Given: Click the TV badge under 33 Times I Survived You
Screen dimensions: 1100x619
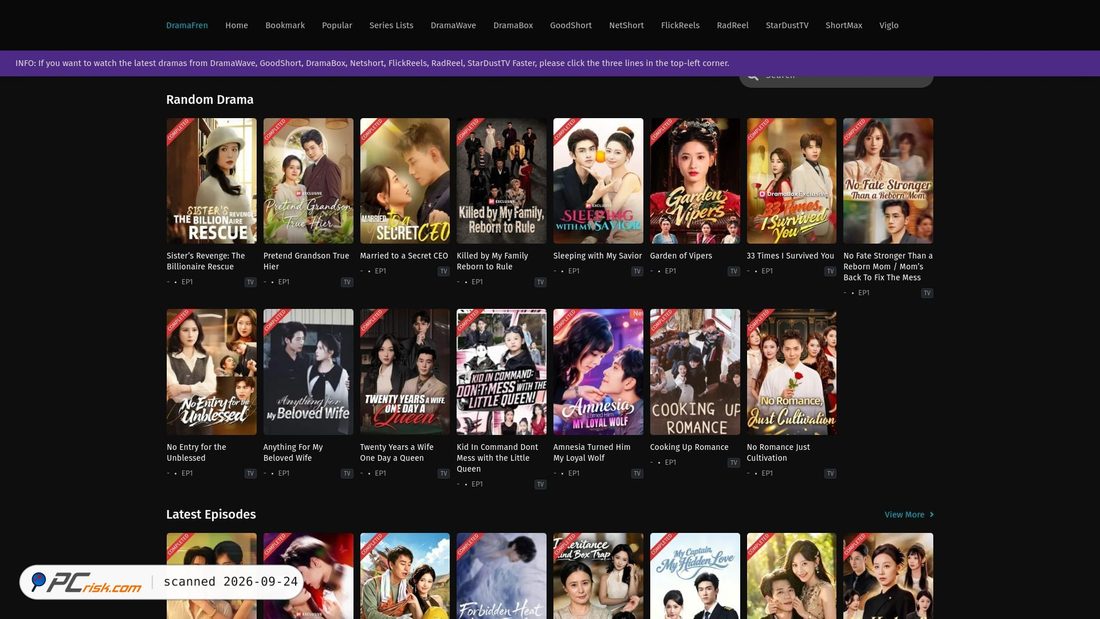Looking at the screenshot, I should (x=831, y=271).
